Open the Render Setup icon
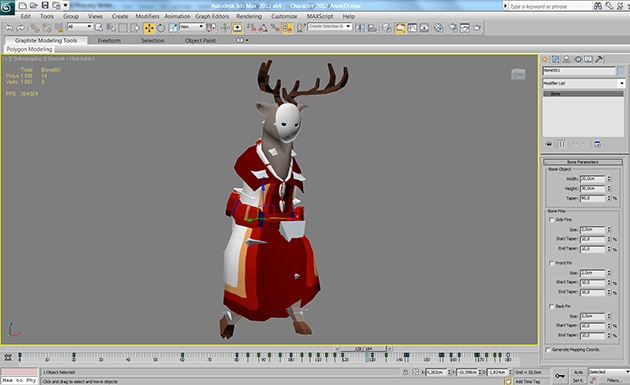The image size is (630, 385). point(453,28)
